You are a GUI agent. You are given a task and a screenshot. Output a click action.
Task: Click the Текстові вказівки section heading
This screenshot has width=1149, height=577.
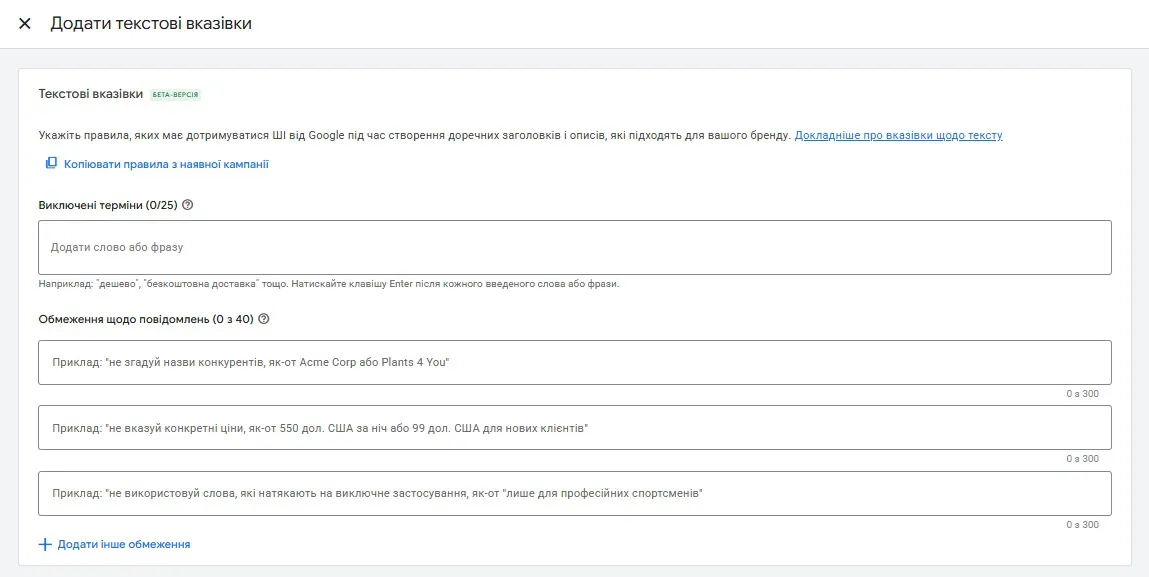91,95
